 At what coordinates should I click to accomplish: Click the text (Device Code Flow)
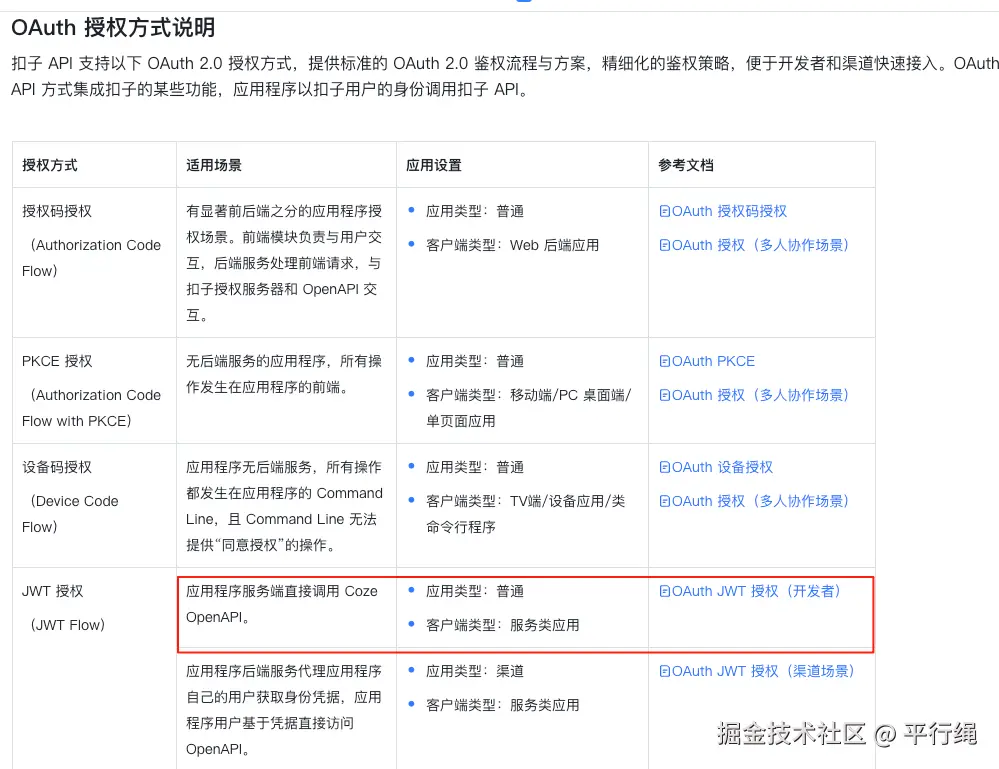coord(70,514)
